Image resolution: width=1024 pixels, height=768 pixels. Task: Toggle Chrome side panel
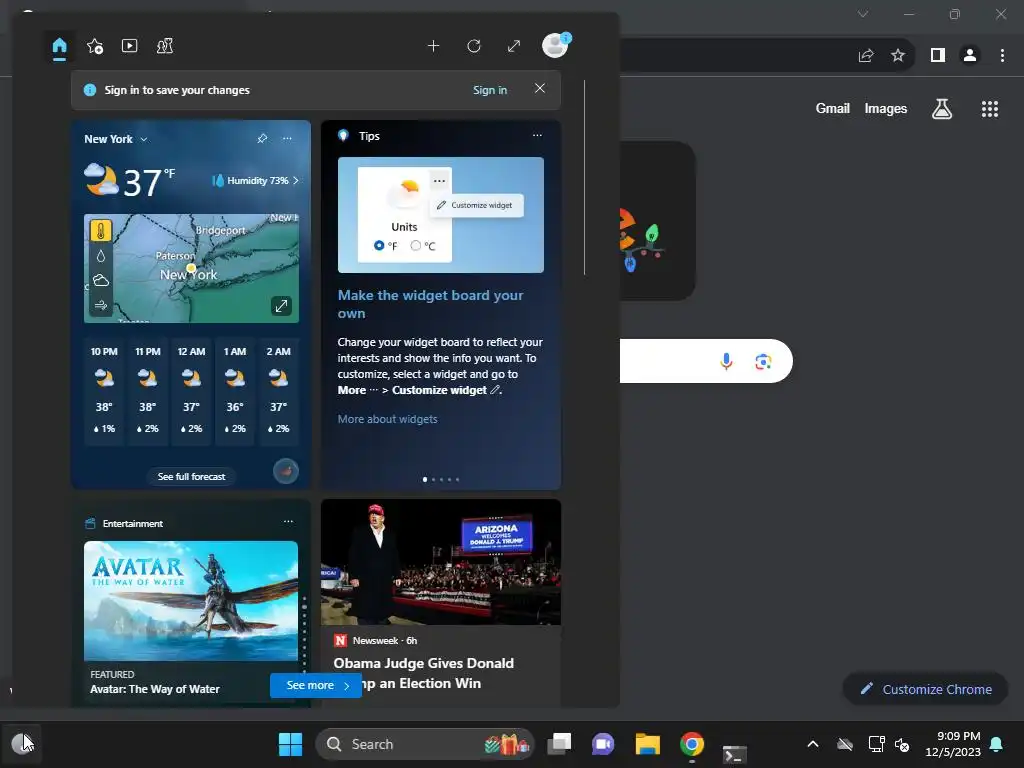pyautogui.click(x=938, y=56)
